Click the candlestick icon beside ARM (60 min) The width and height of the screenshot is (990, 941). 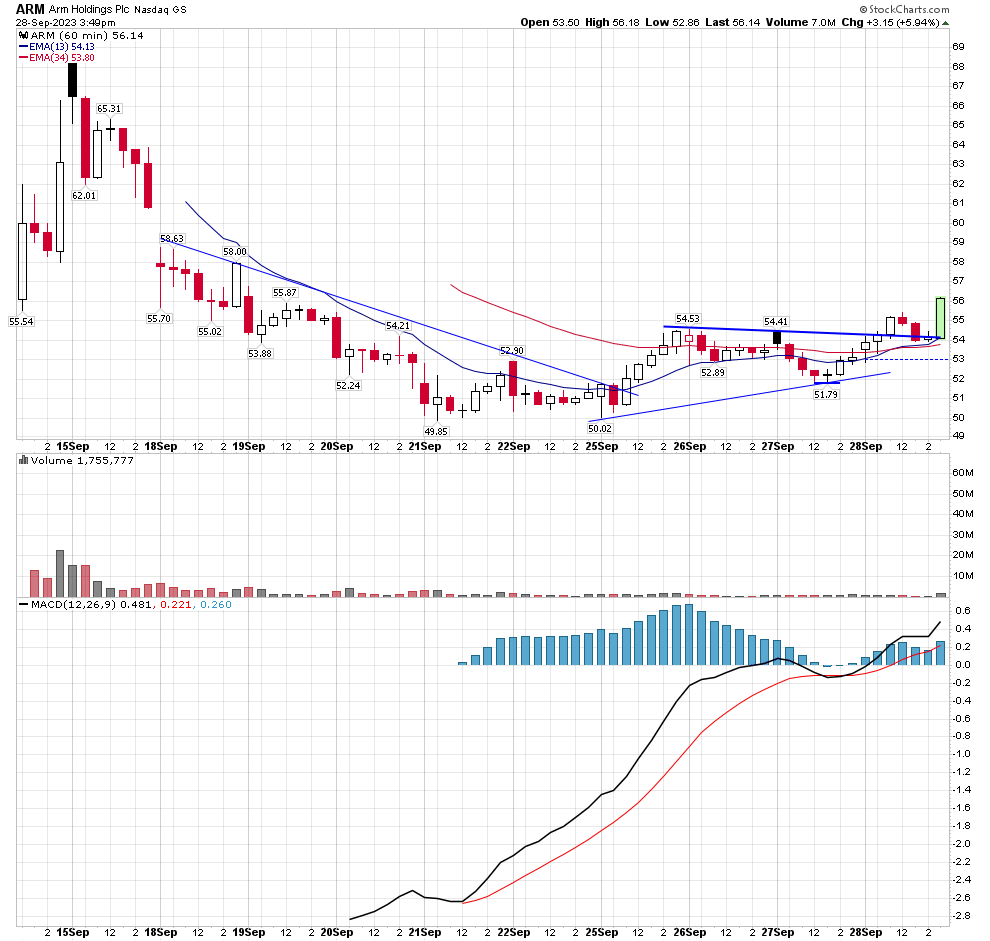pyautogui.click(x=24, y=36)
